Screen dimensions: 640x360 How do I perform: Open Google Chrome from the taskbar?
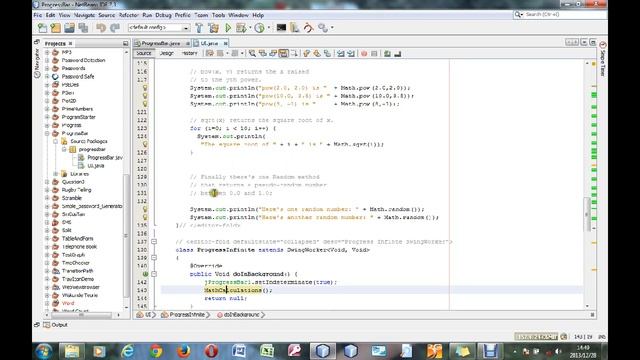point(156,351)
